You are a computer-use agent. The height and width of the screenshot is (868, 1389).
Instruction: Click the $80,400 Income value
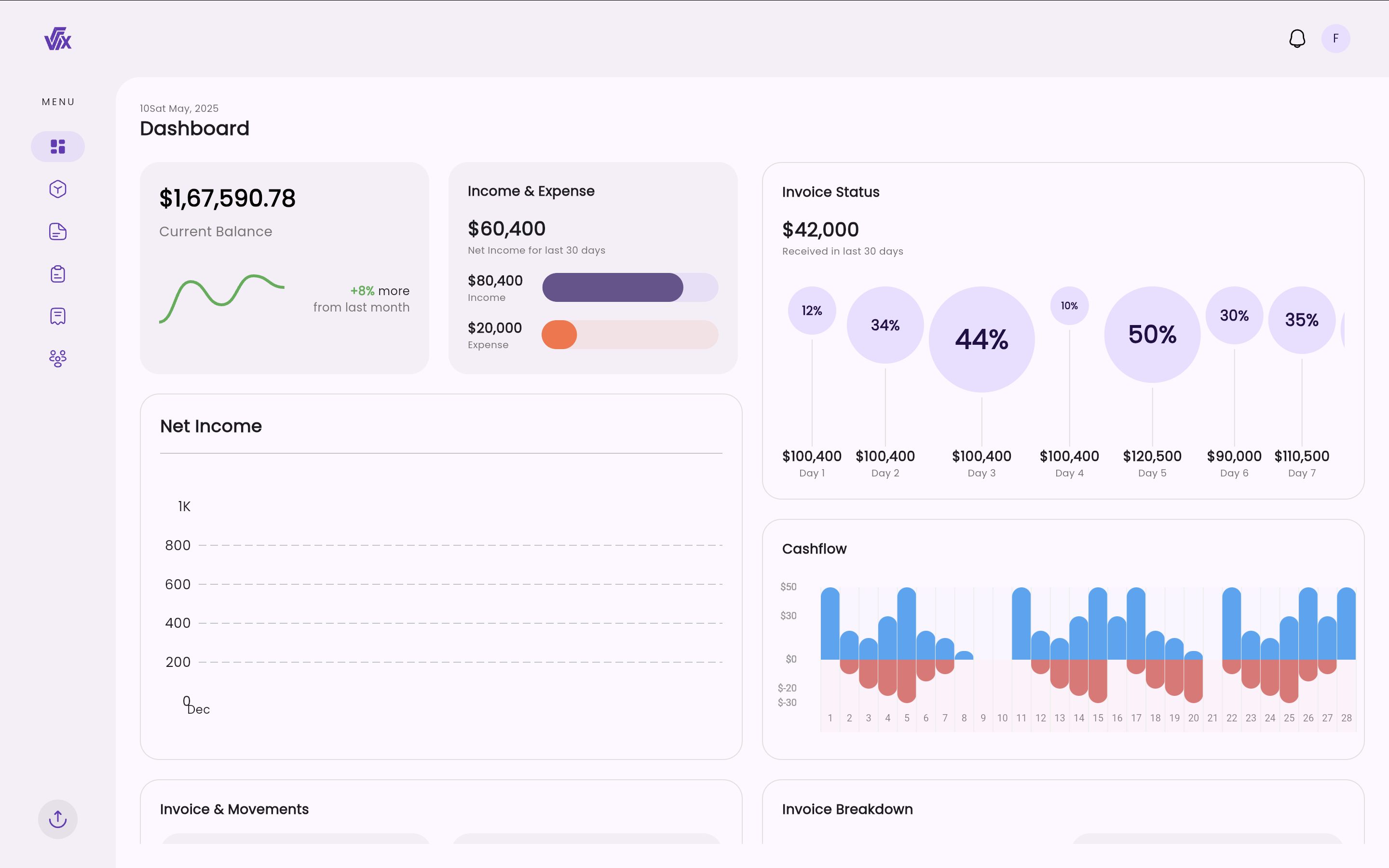point(495,280)
